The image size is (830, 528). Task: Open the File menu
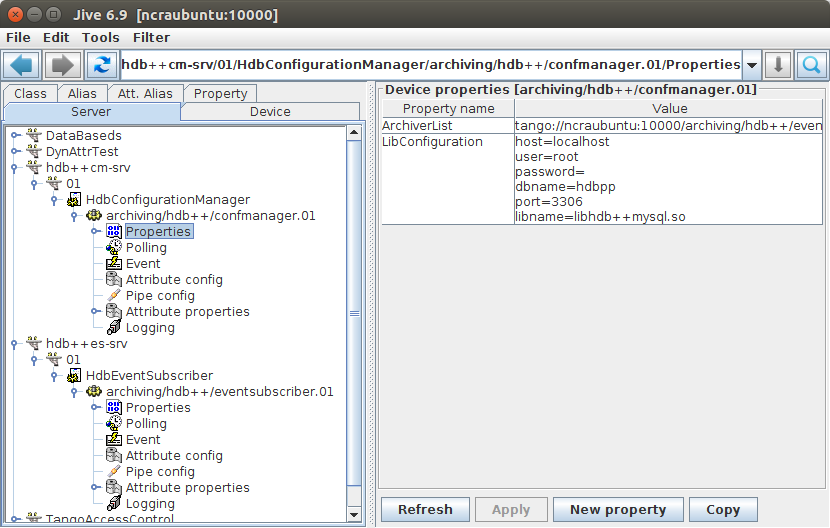click(18, 38)
